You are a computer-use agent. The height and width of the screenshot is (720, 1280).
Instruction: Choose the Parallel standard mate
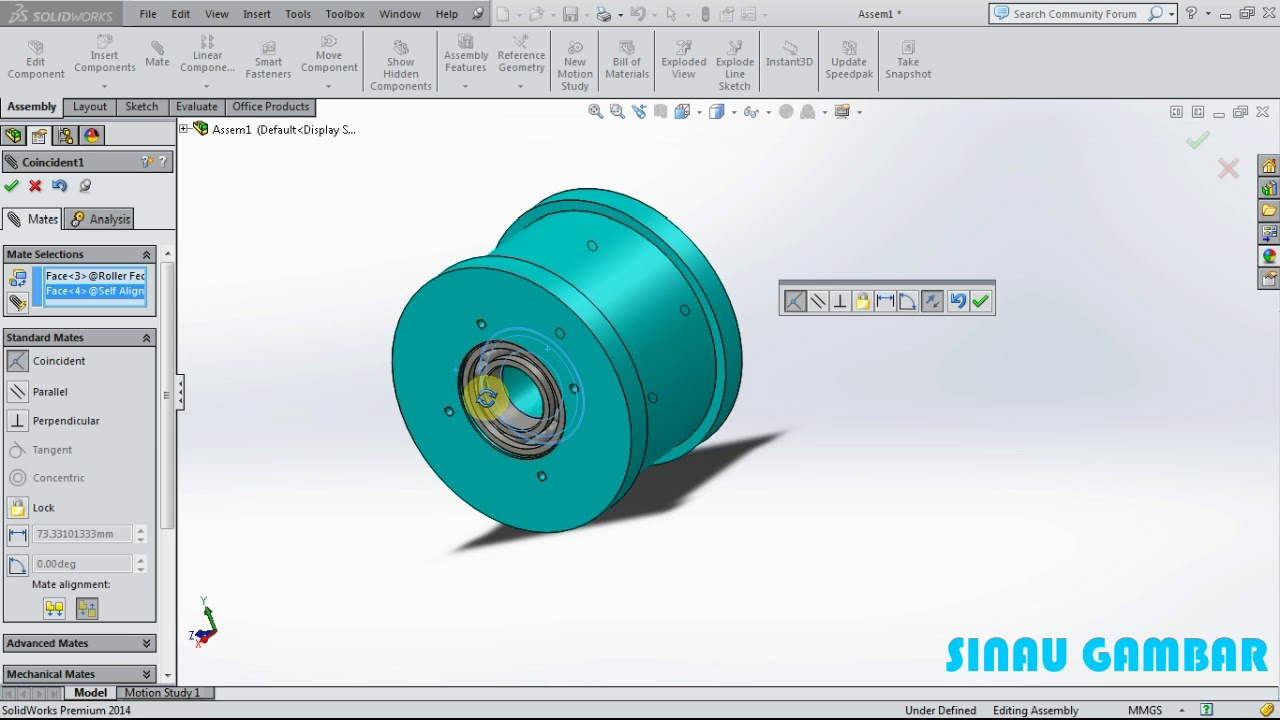click(x=38, y=392)
